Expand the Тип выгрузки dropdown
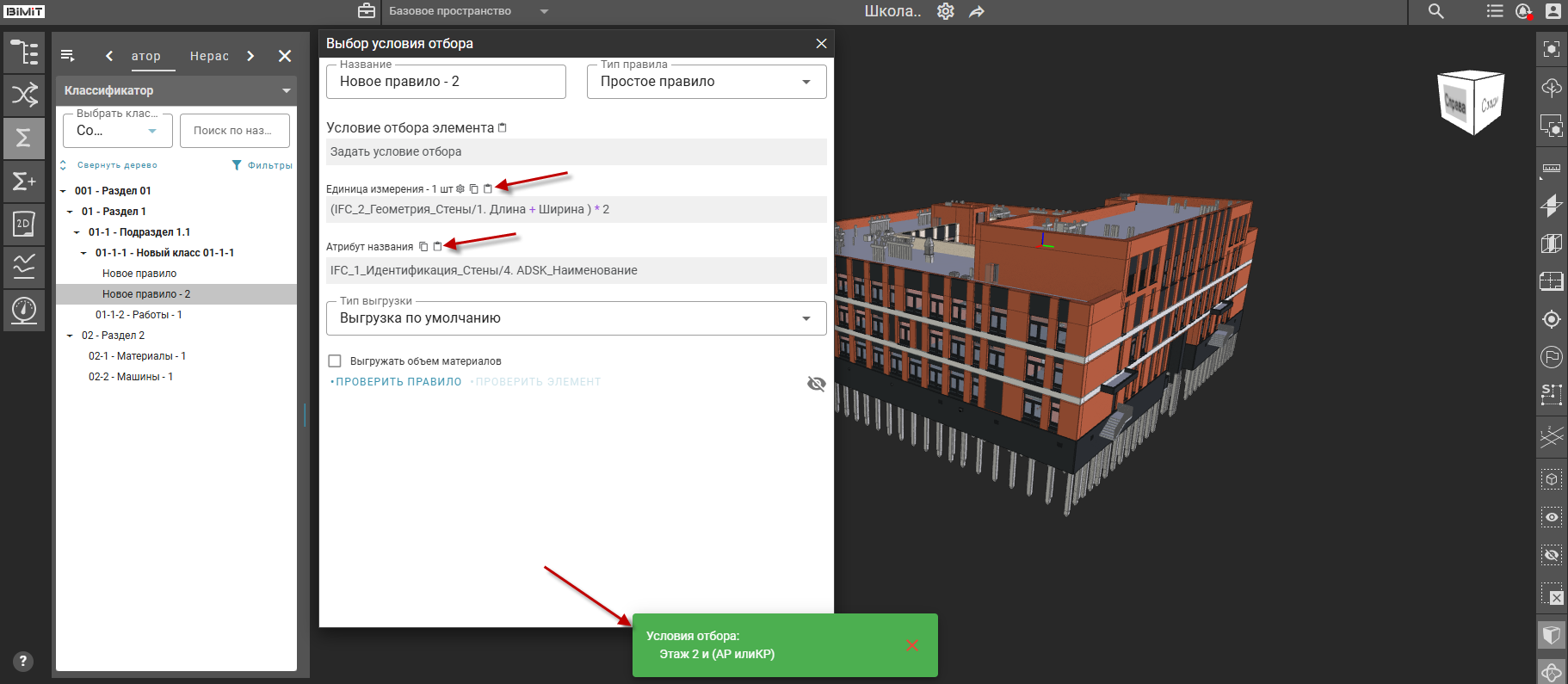 (576, 318)
